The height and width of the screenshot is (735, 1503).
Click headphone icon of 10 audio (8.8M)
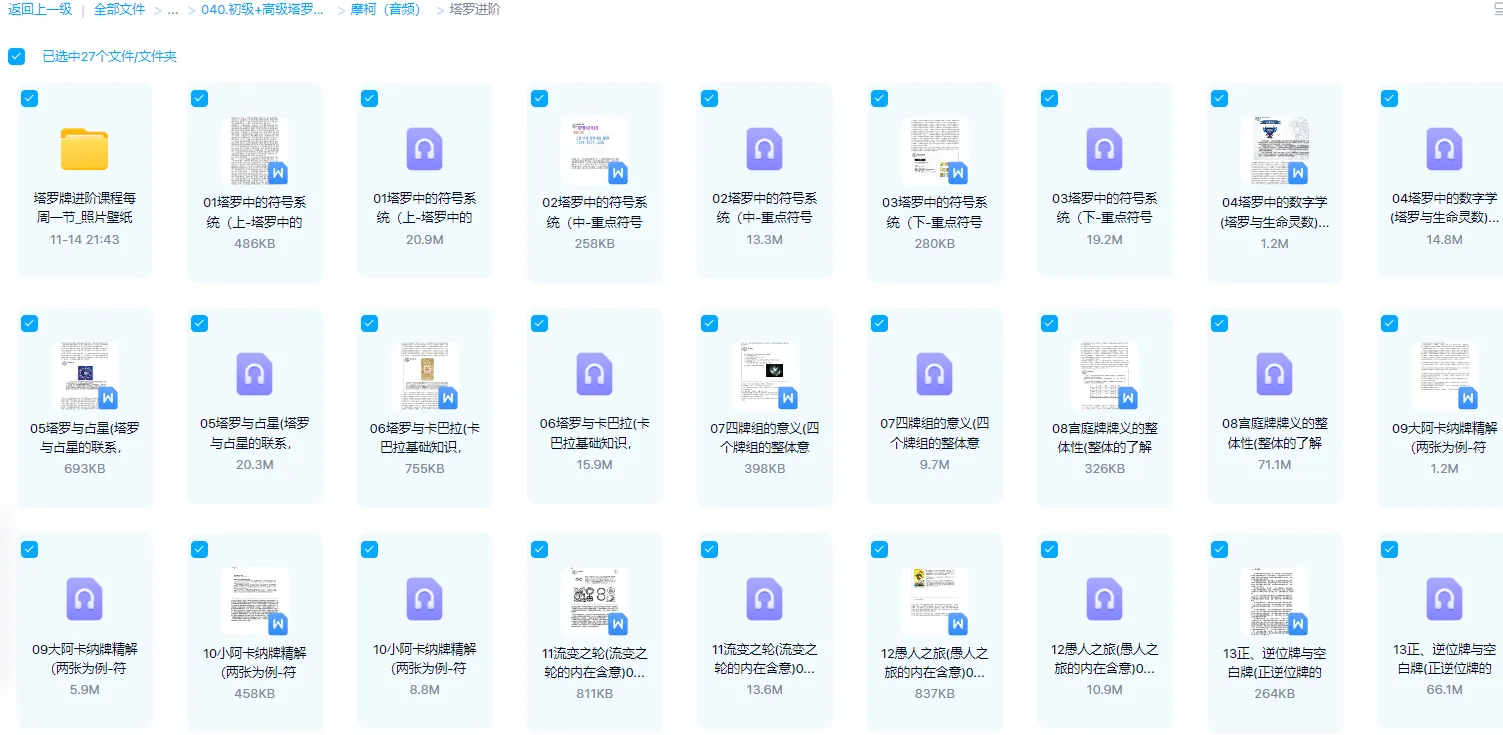coord(425,599)
